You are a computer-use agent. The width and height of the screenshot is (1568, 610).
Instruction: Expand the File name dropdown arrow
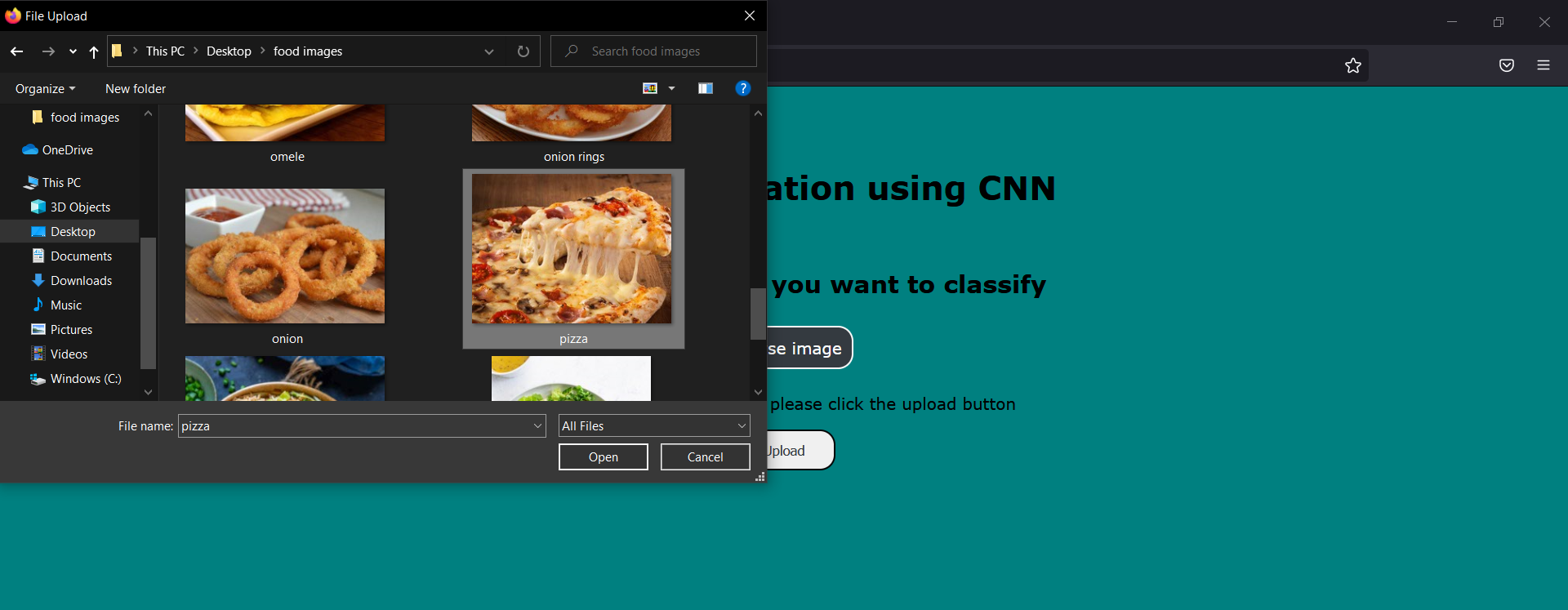tap(538, 426)
